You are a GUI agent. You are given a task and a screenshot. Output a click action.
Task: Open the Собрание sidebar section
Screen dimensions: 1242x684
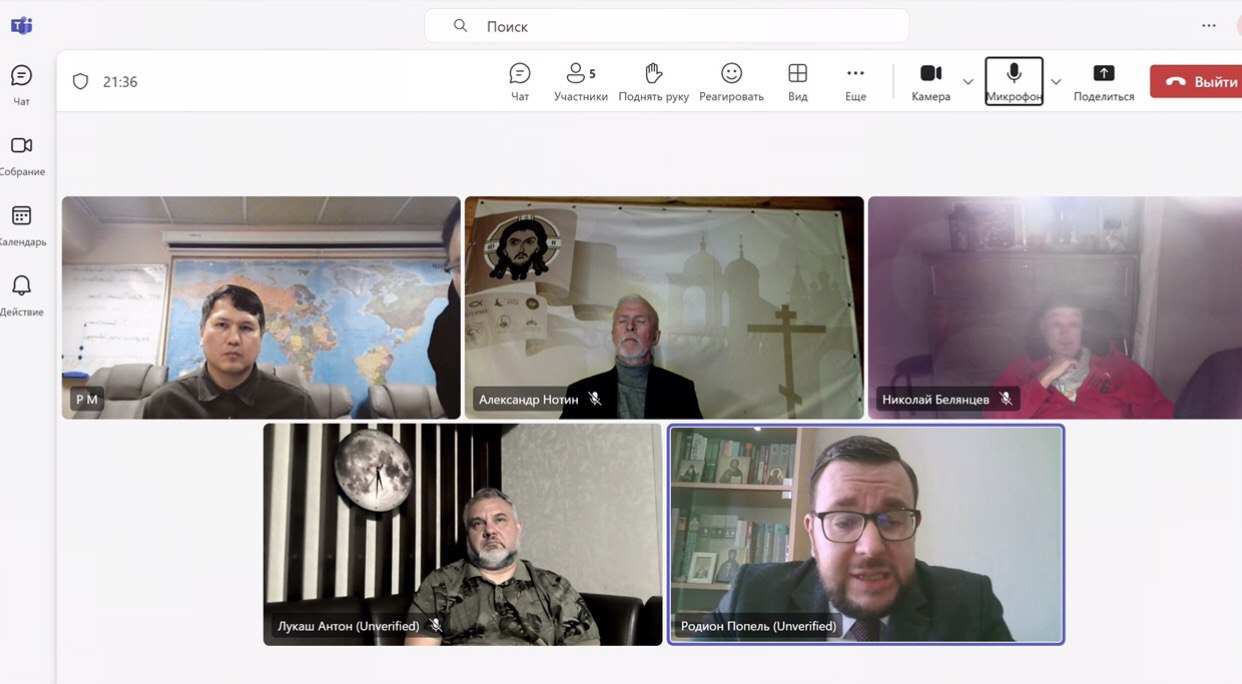[x=21, y=155]
